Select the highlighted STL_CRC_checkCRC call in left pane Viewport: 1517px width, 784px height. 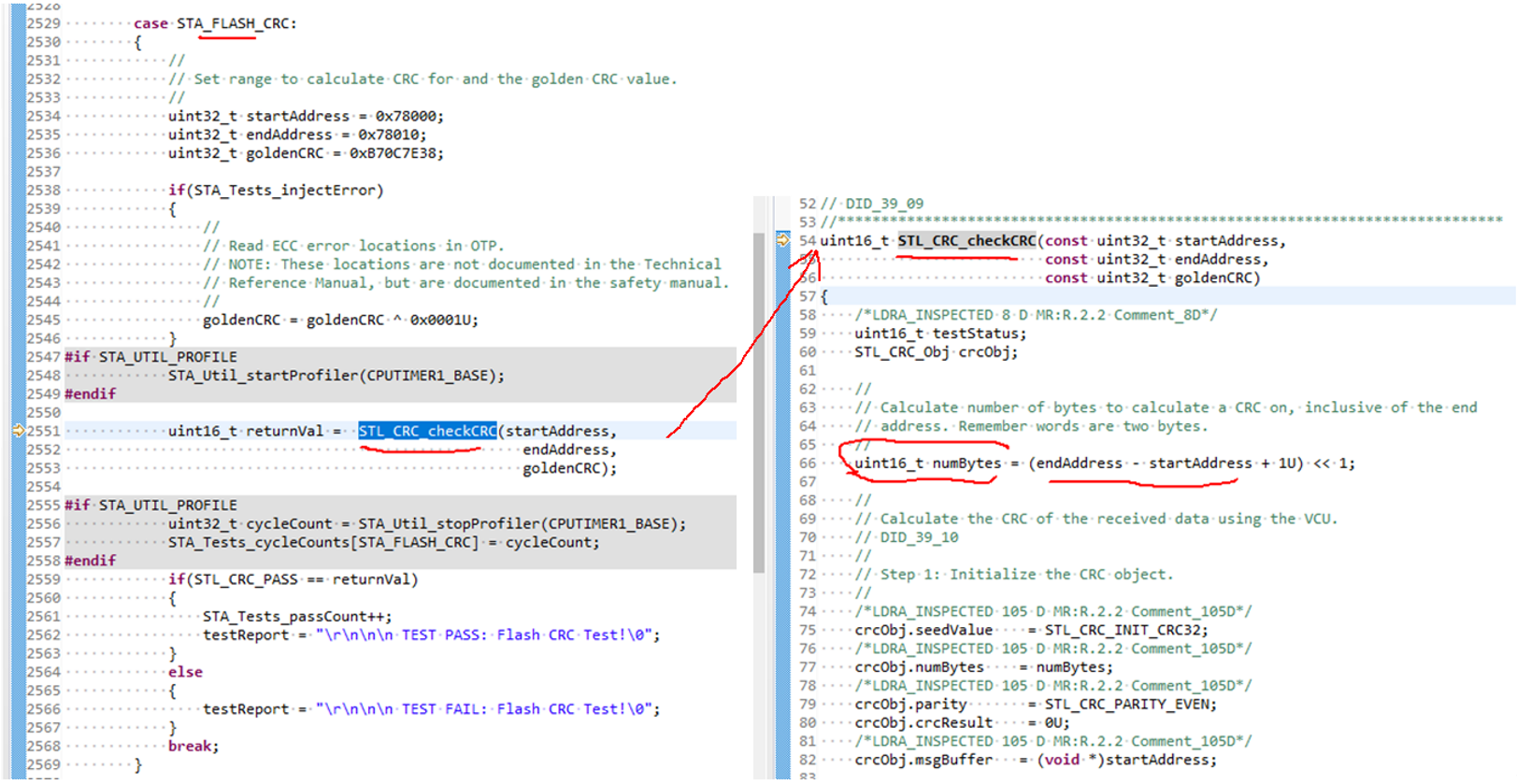click(427, 431)
